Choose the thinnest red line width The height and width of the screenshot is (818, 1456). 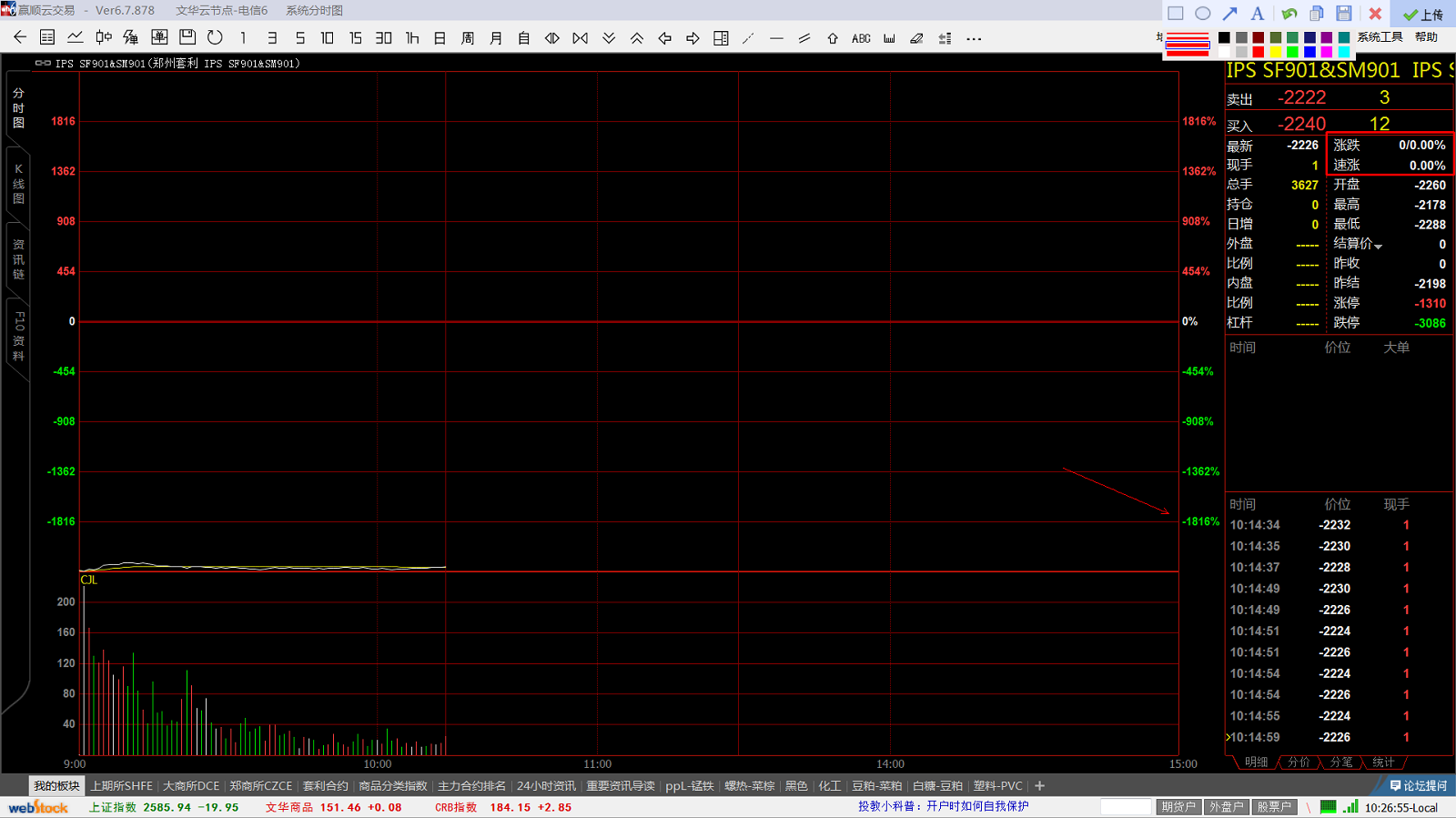pyautogui.click(x=1187, y=35)
